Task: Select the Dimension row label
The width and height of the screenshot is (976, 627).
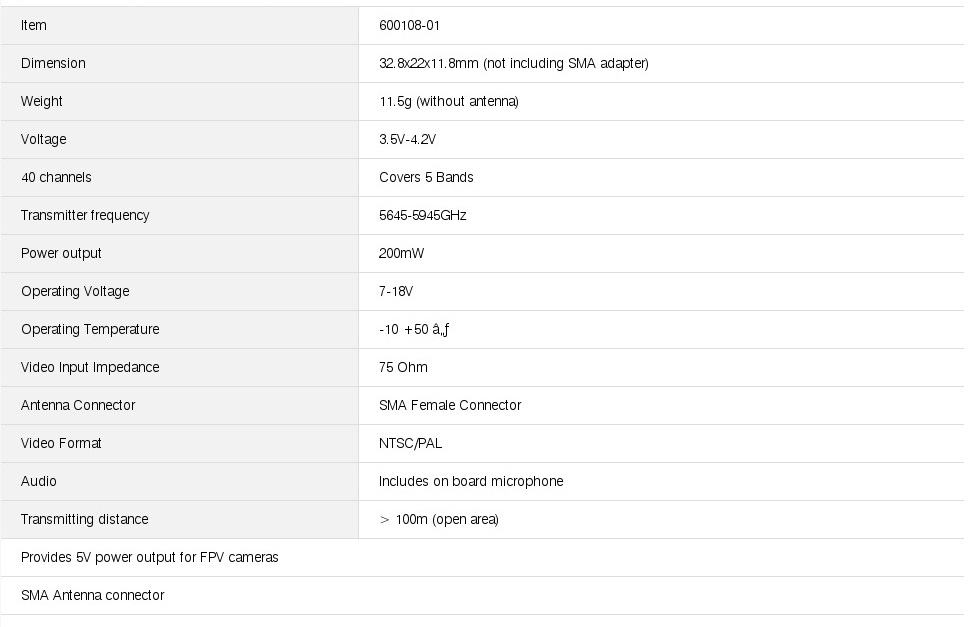Action: tap(53, 63)
